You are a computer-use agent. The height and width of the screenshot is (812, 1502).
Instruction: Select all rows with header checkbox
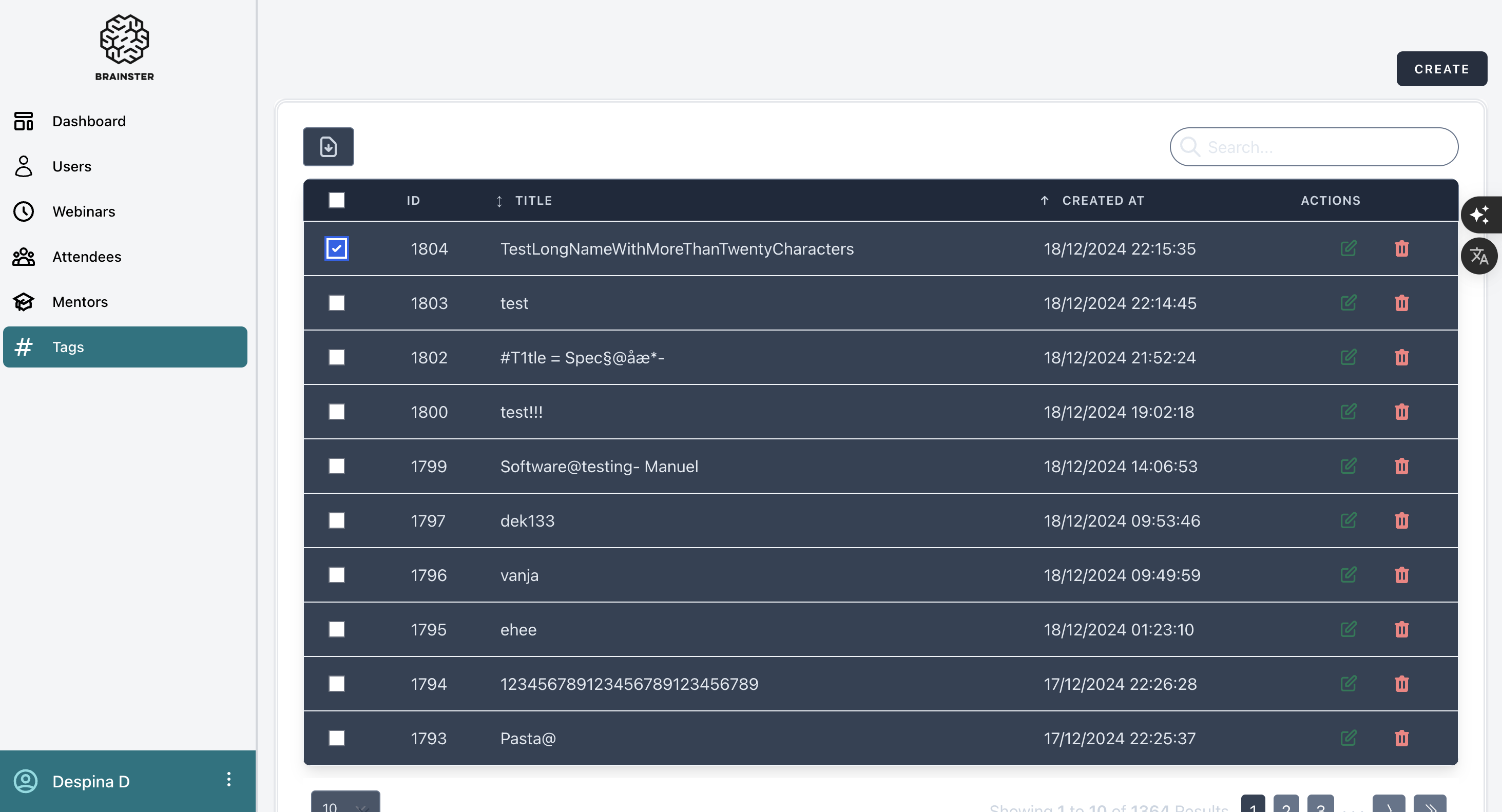pos(336,201)
